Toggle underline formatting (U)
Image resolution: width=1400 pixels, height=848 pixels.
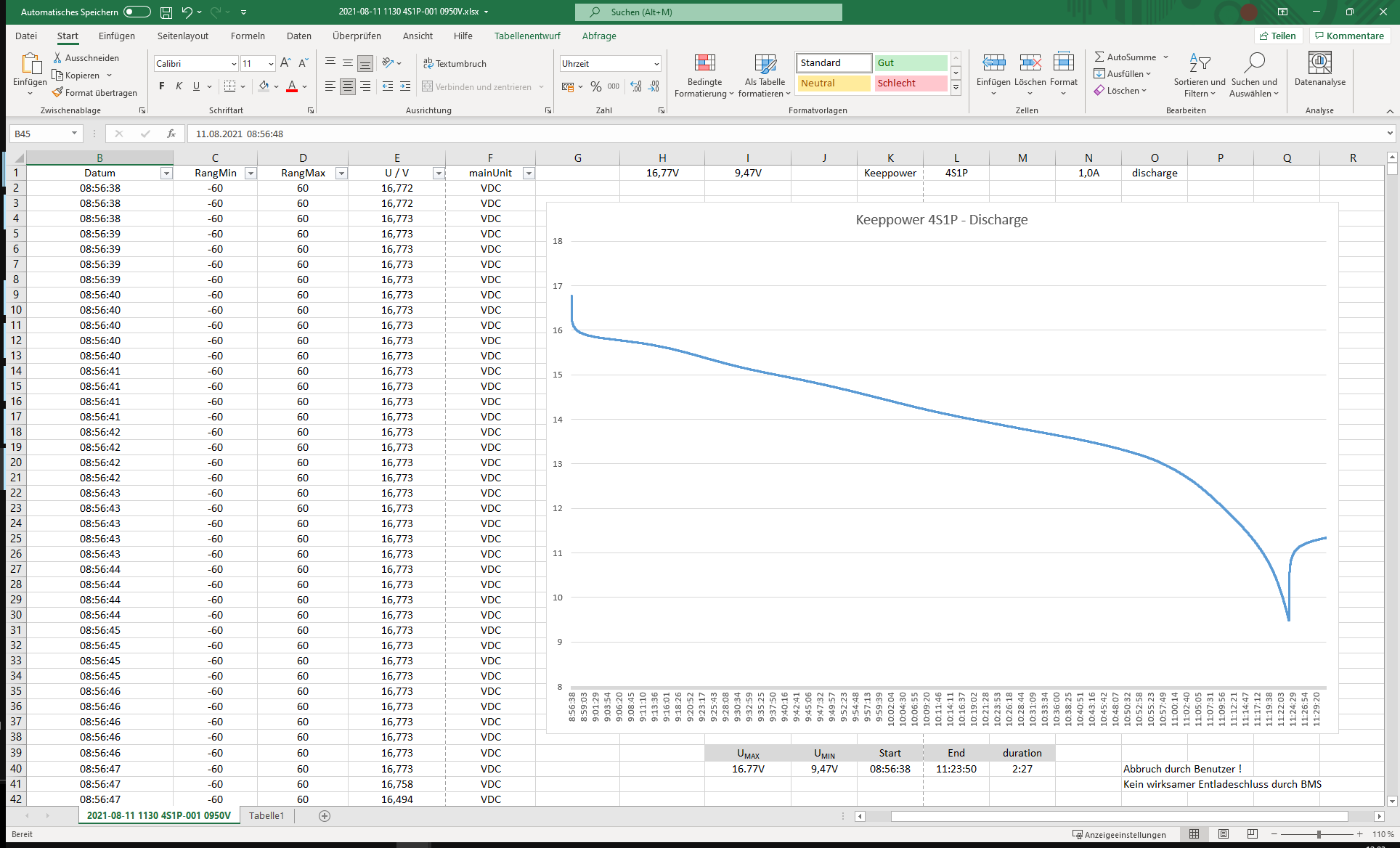coord(196,86)
